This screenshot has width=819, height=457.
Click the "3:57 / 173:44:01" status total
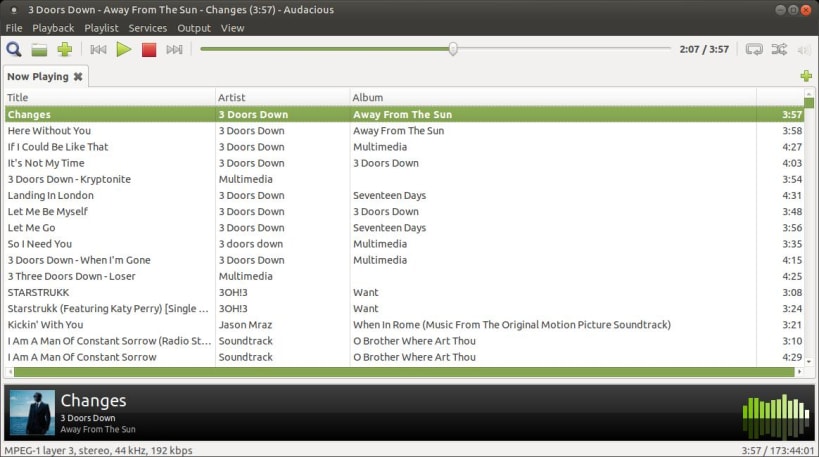(x=778, y=450)
